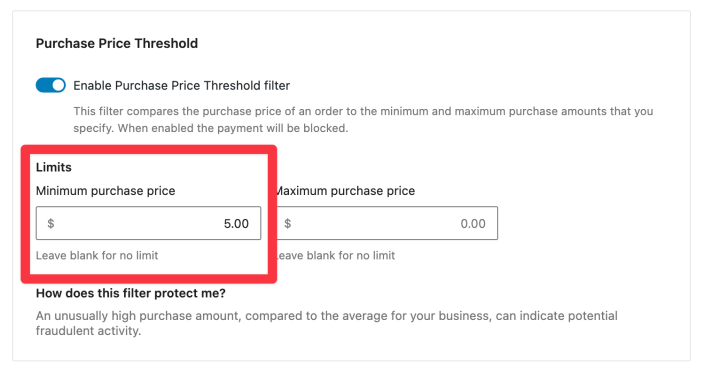Click the "Limits" section heading
The height and width of the screenshot is (374, 704).
point(54,167)
